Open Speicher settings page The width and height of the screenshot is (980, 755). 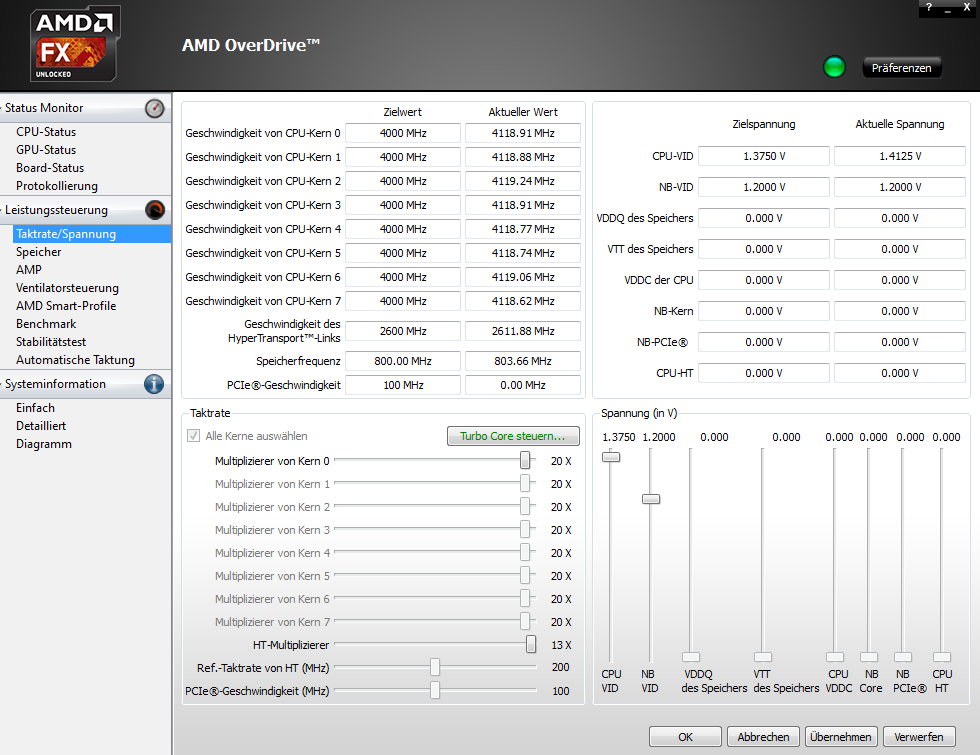39,252
